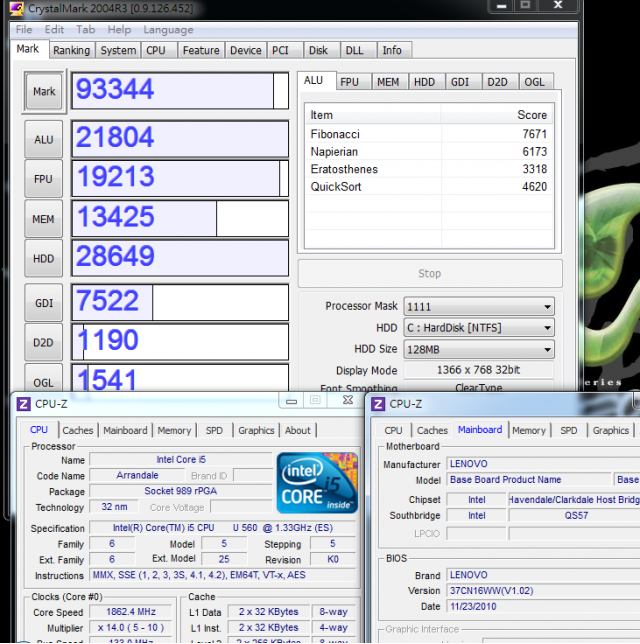Open the Device tab
640x644 pixels.
coord(246,51)
